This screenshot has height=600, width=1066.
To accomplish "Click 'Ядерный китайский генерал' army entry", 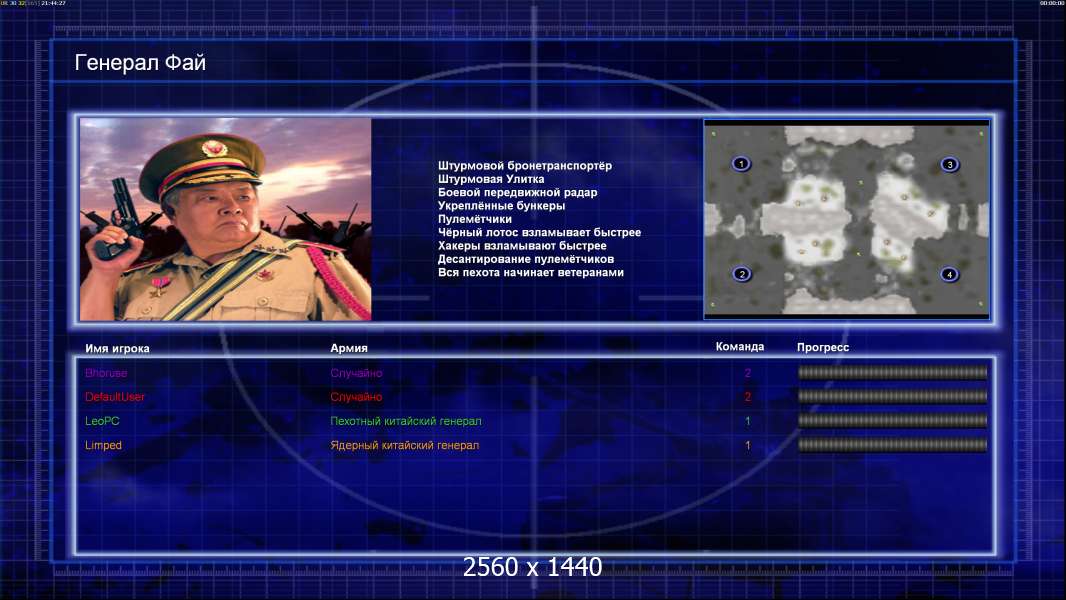I will [x=405, y=446].
